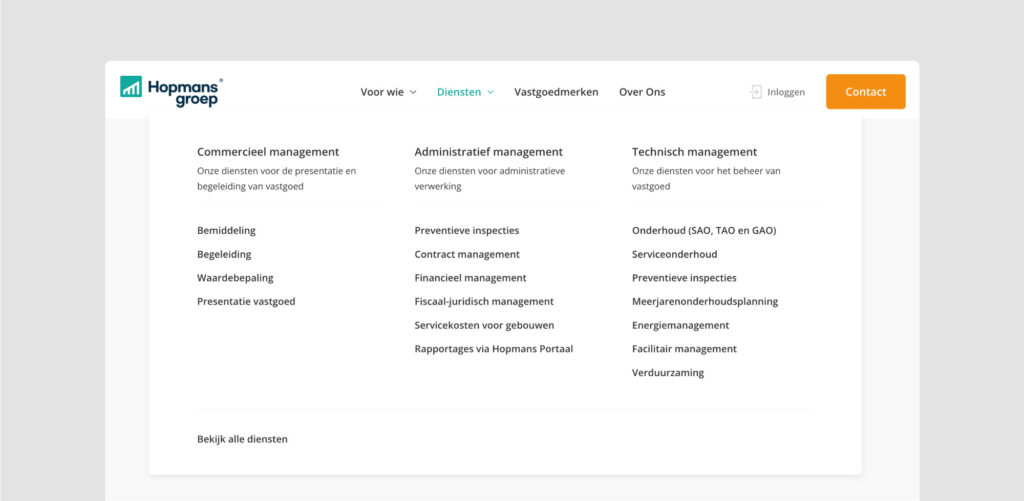Screen dimensions: 1024x501
Task: Select the Administratief management heading
Action: tap(488, 152)
